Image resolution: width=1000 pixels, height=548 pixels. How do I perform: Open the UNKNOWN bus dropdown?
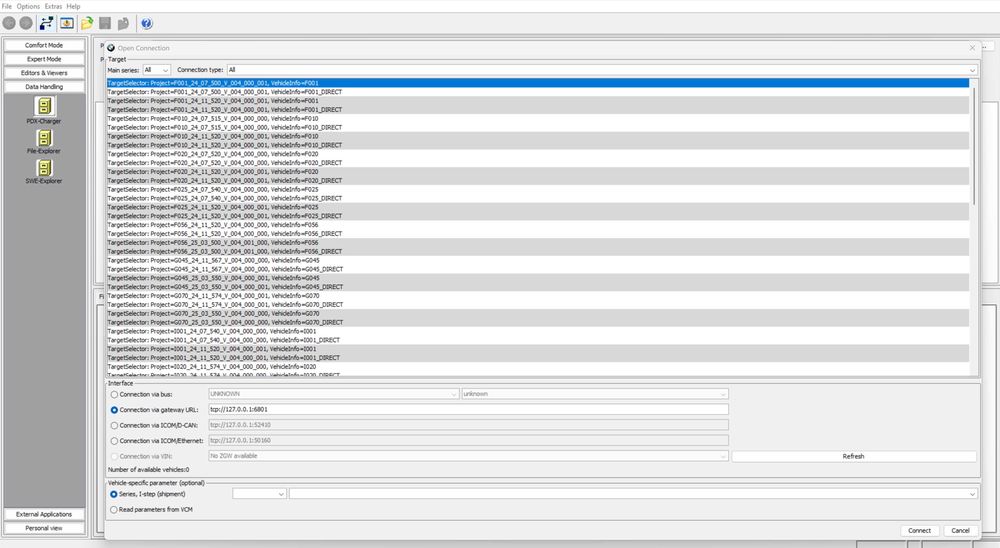pos(334,394)
